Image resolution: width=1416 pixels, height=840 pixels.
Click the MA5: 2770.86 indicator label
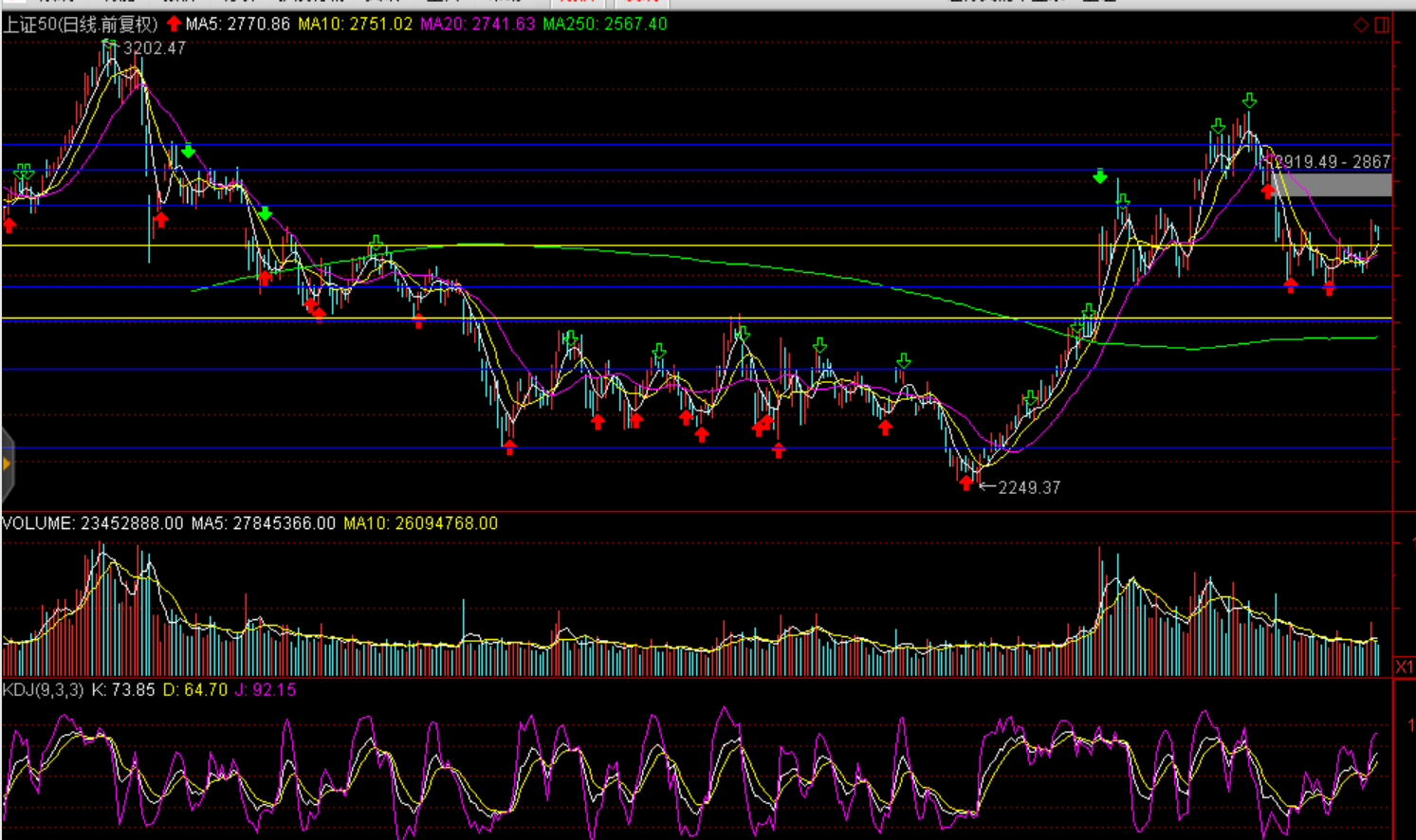pos(237,25)
